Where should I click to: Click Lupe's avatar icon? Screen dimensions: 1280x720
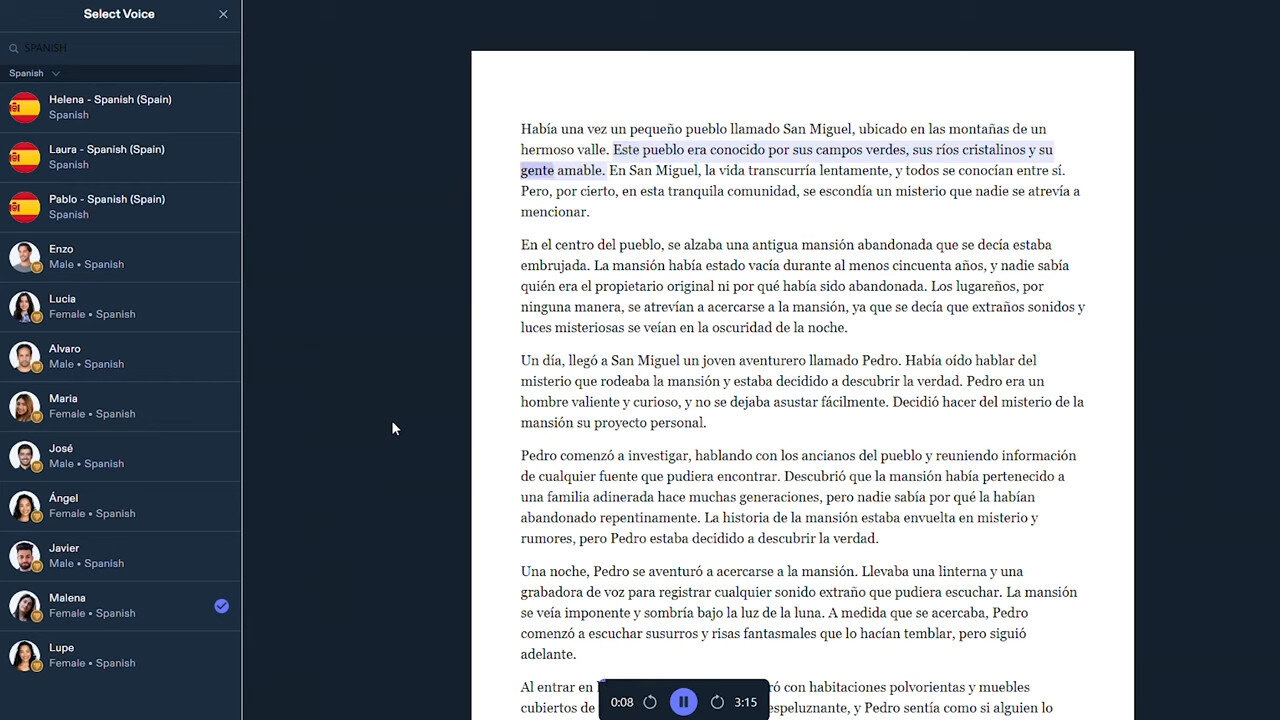pos(24,655)
